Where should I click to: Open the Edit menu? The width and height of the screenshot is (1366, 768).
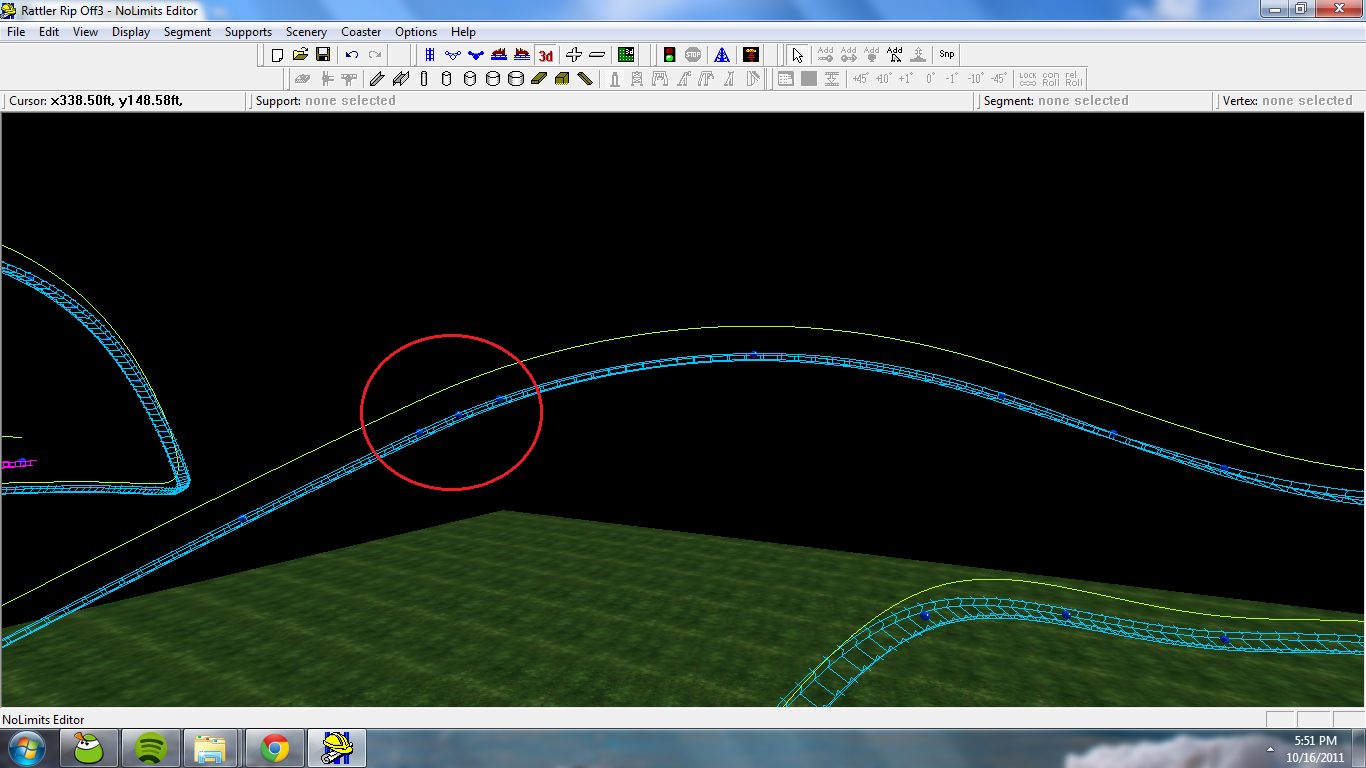49,32
